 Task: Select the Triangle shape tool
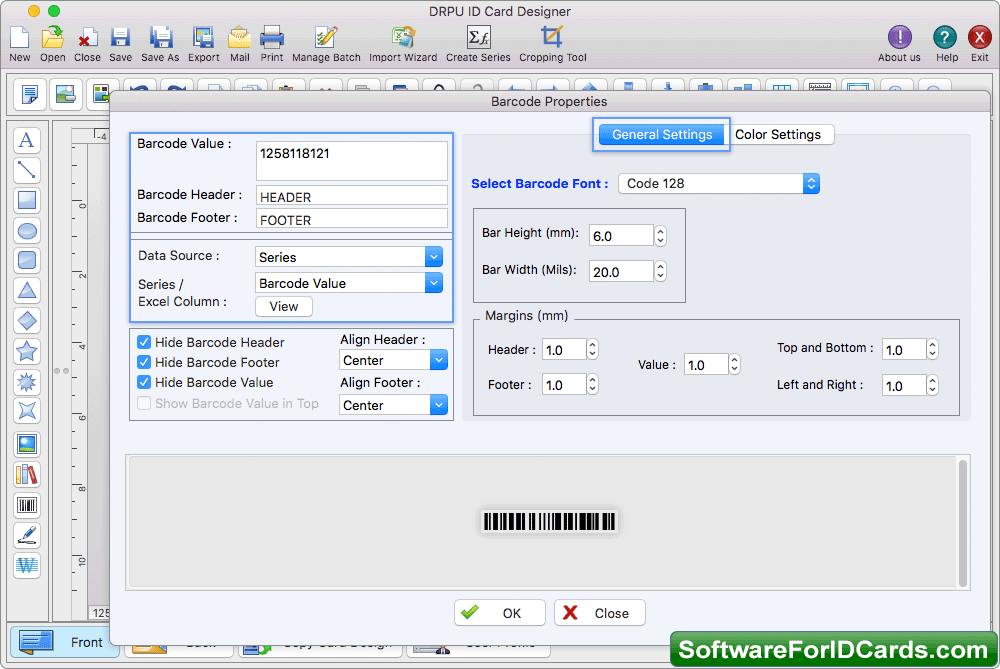(x=27, y=291)
